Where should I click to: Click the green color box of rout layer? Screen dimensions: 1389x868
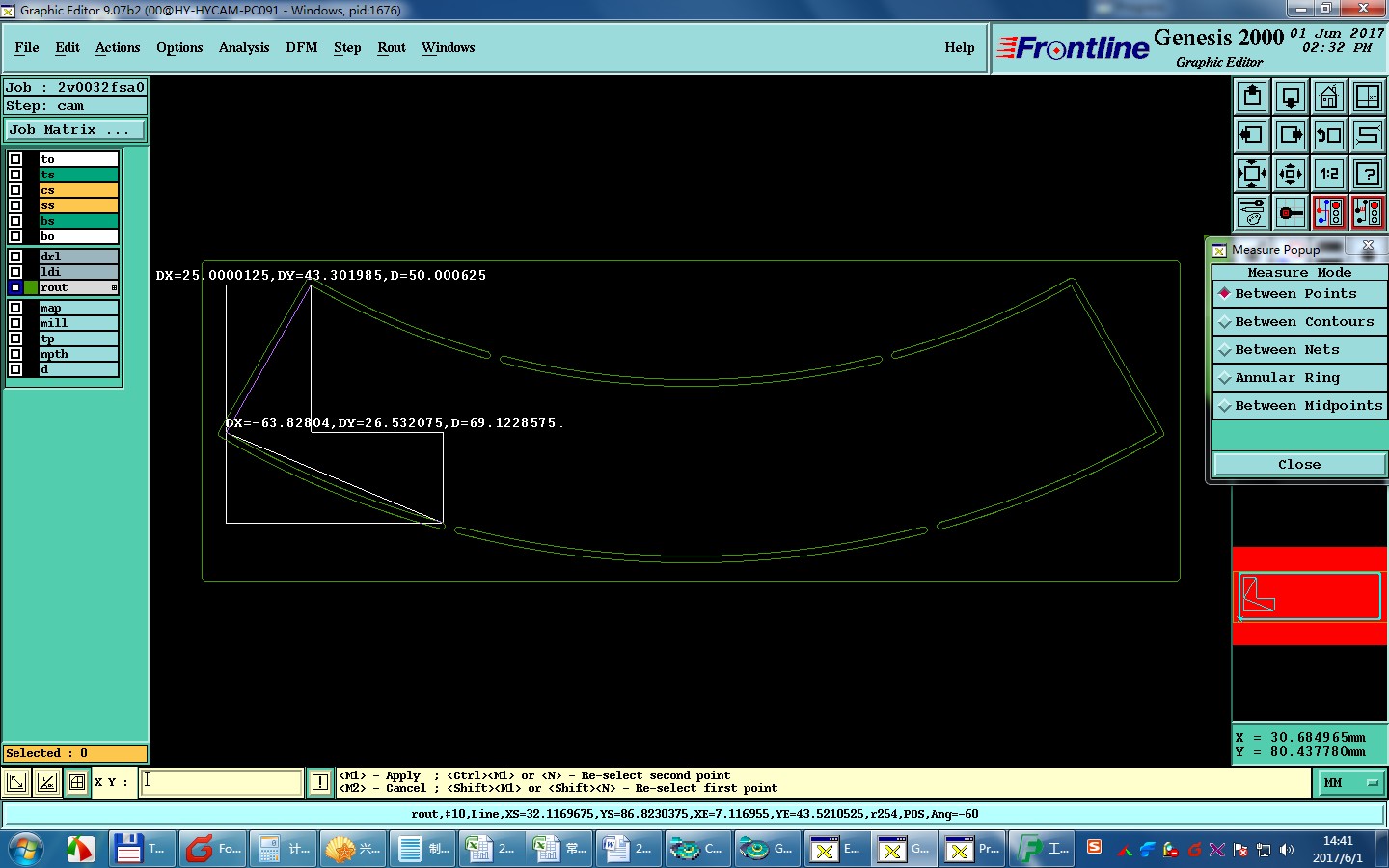click(x=31, y=287)
